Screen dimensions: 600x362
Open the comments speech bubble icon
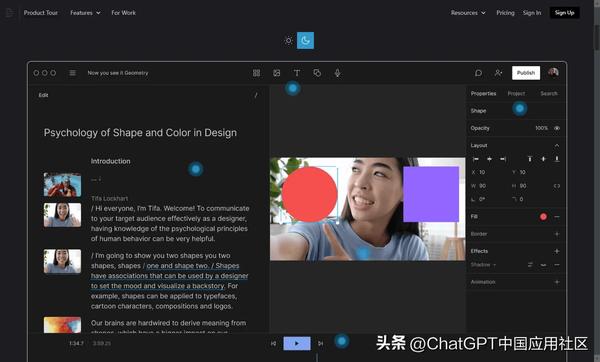pyautogui.click(x=478, y=73)
